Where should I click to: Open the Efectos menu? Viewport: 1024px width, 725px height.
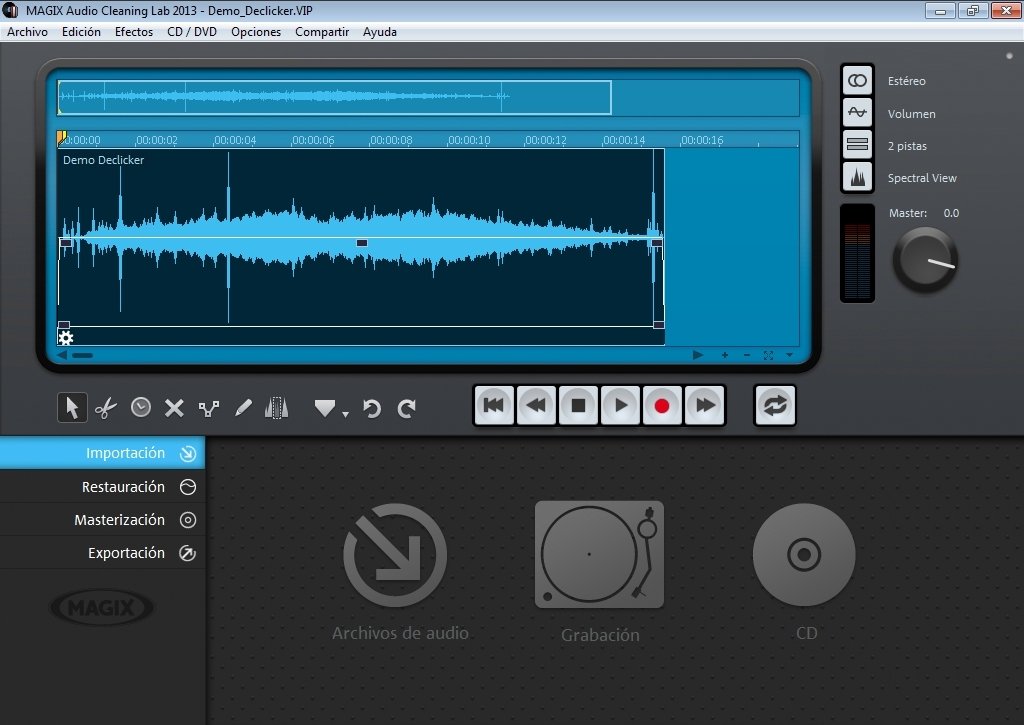pos(134,32)
